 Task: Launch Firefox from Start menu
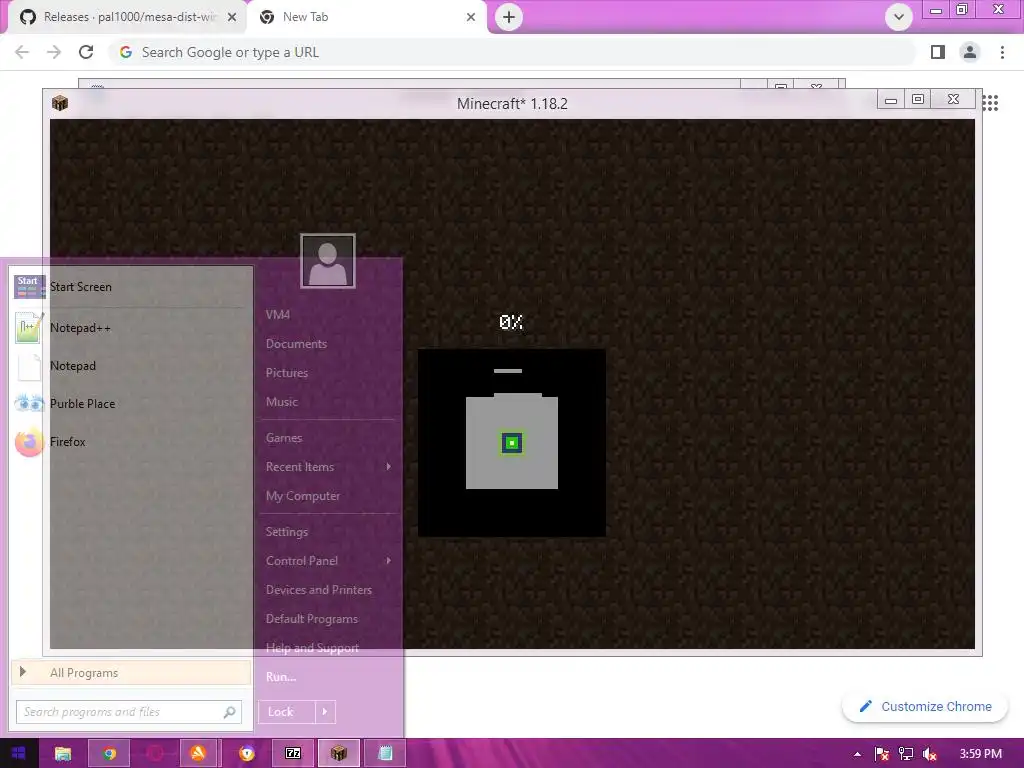pyautogui.click(x=131, y=441)
